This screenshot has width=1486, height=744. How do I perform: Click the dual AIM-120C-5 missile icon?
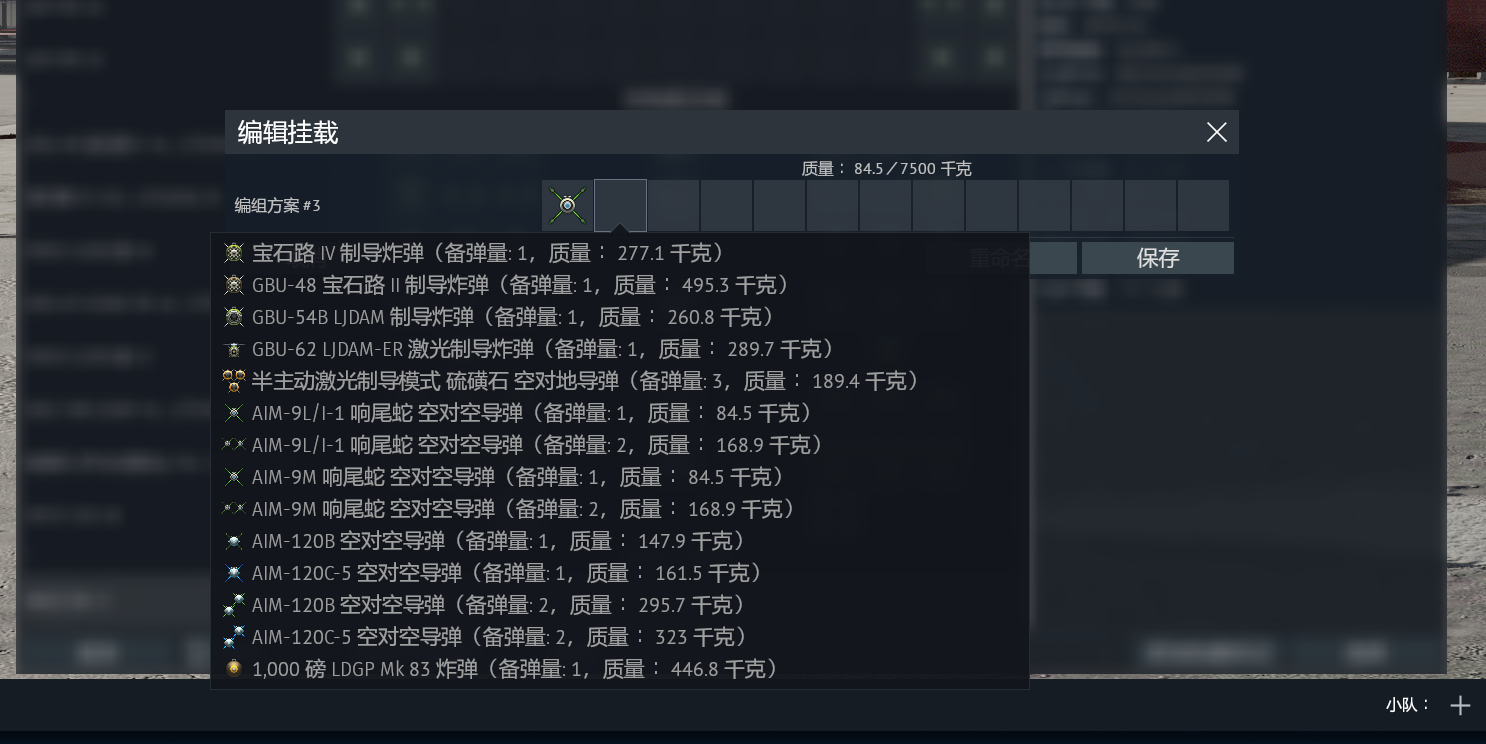pos(234,637)
